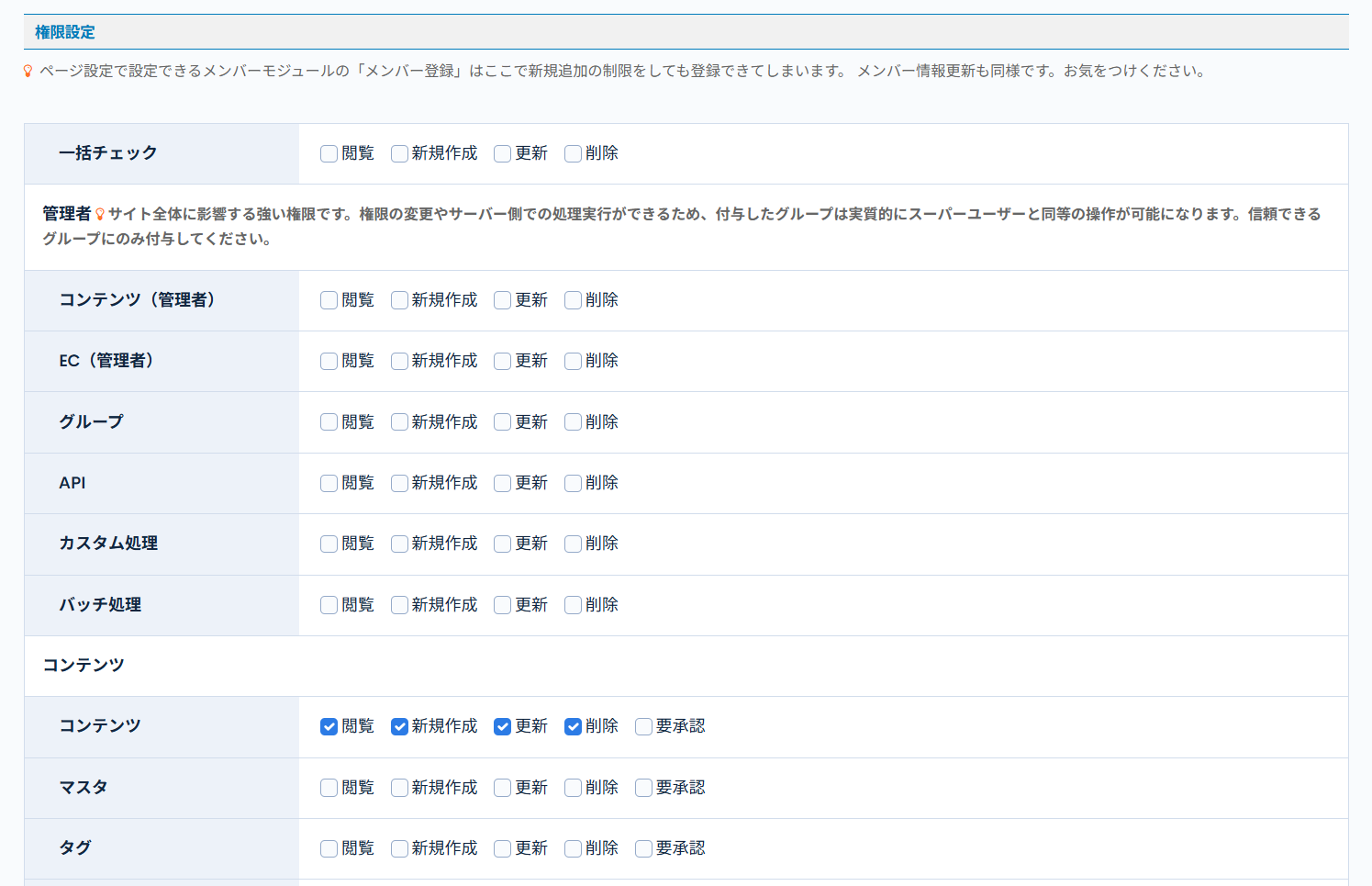Check 閲覧 for タグ
Image resolution: width=1372 pixels, height=886 pixels.
tap(329, 848)
